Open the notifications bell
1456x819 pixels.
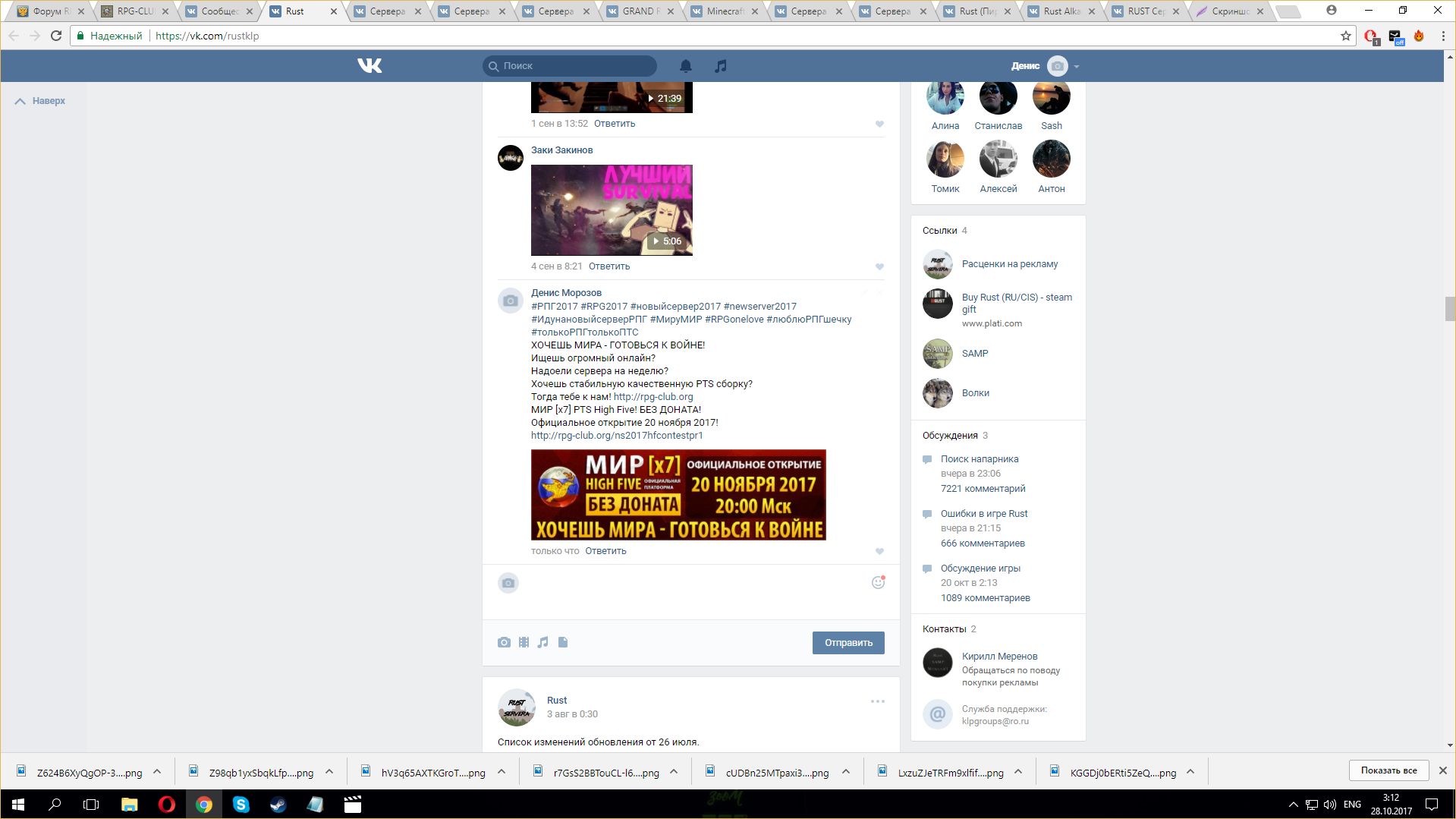click(x=686, y=66)
